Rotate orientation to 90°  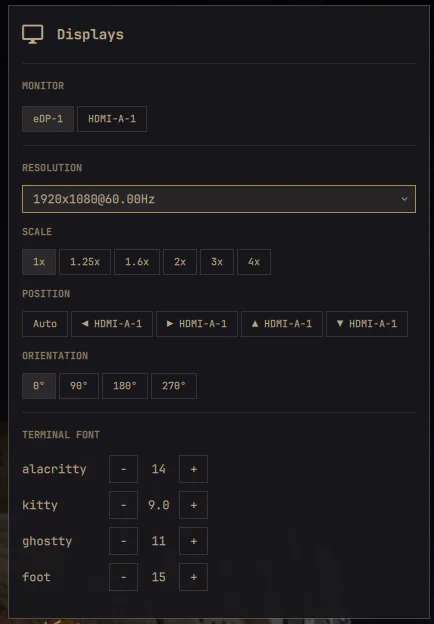(79, 386)
